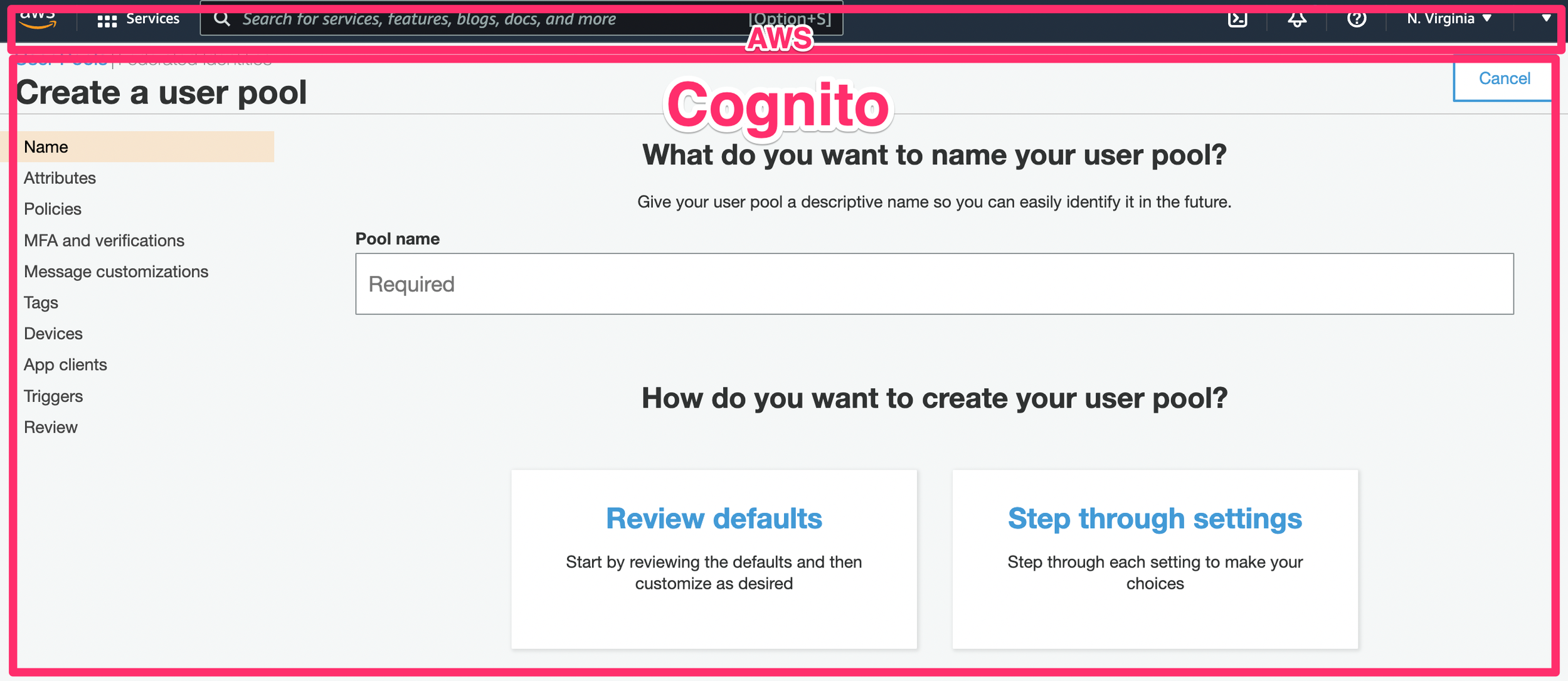Expand the N. Virginia region dropdown

tap(1449, 19)
